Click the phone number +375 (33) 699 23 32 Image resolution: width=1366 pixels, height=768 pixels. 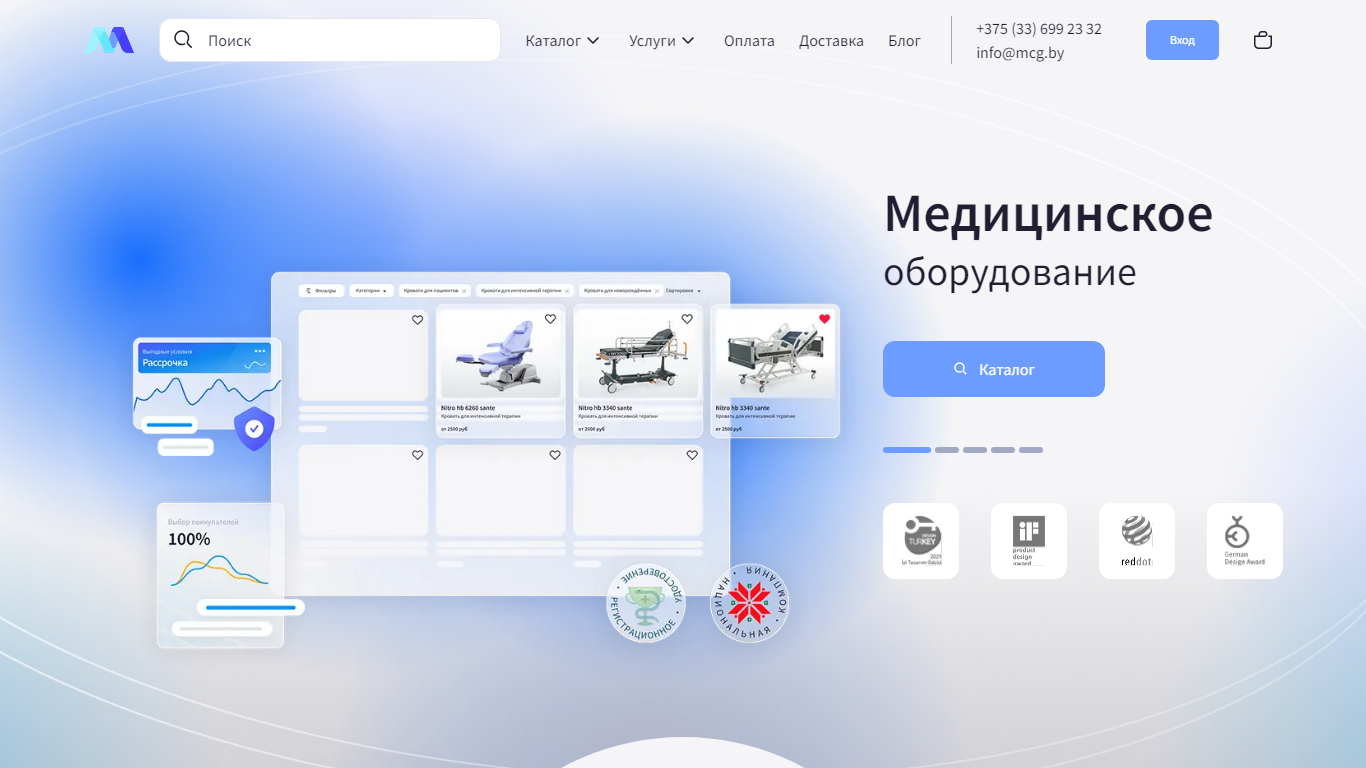pyautogui.click(x=1039, y=29)
